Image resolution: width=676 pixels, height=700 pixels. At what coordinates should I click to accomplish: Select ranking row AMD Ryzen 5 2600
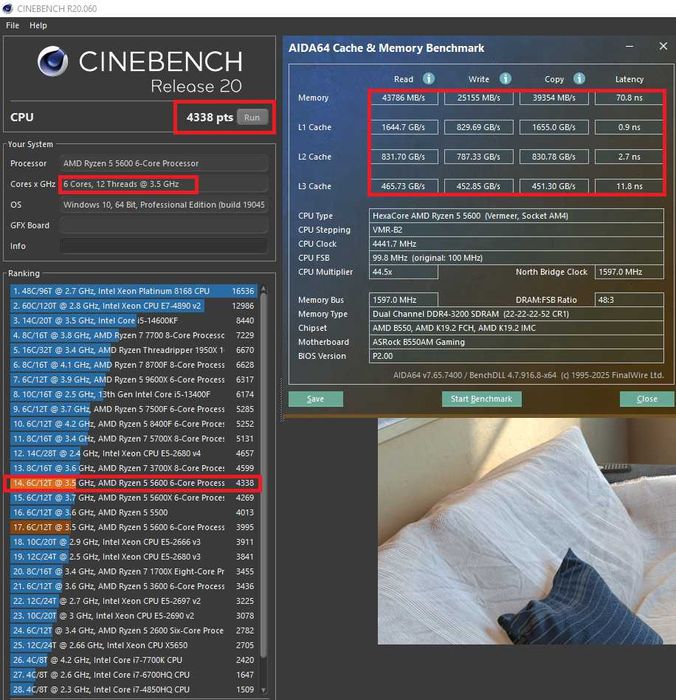click(x=133, y=630)
